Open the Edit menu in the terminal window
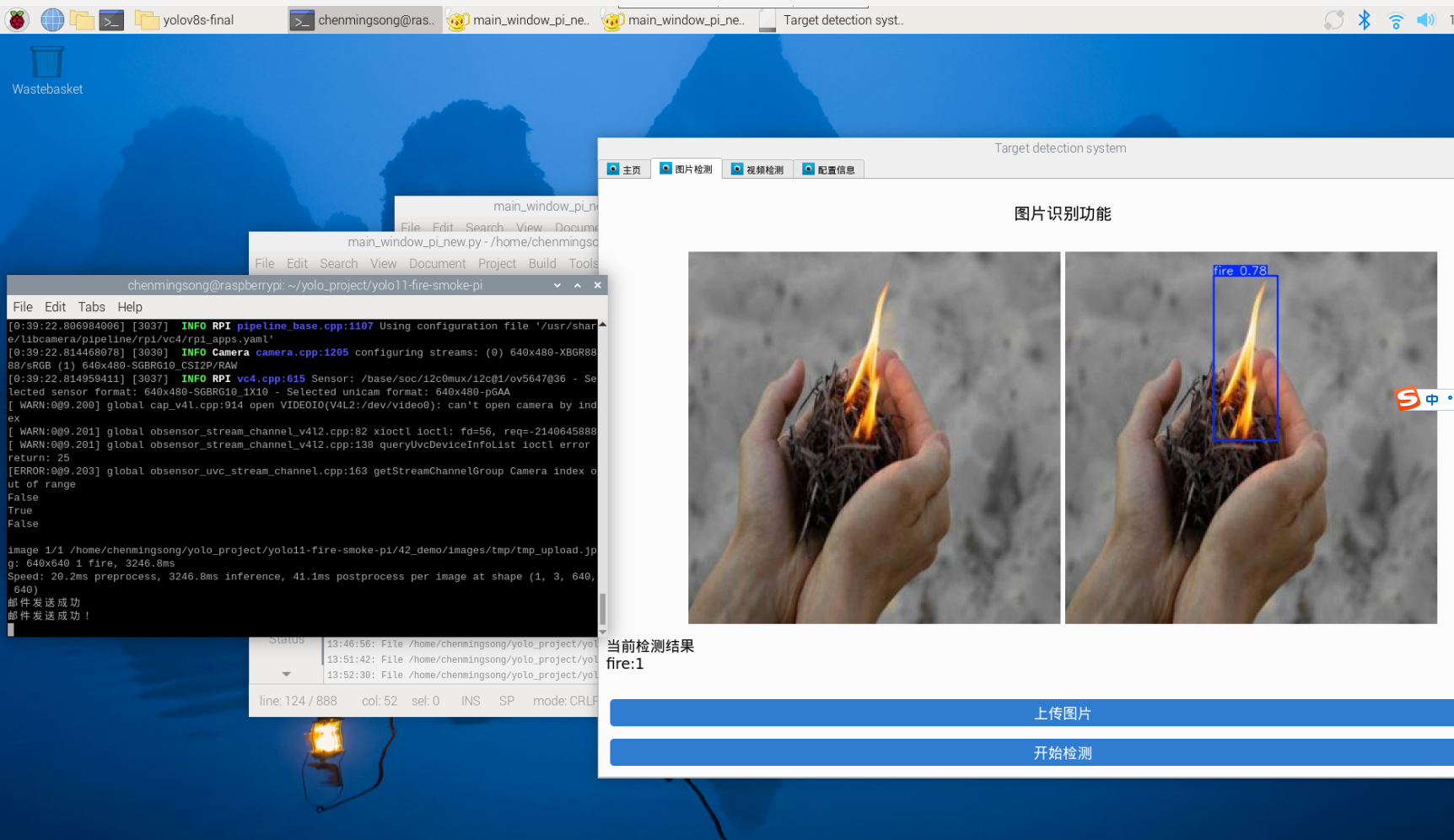This screenshot has width=1454, height=840. 55,307
